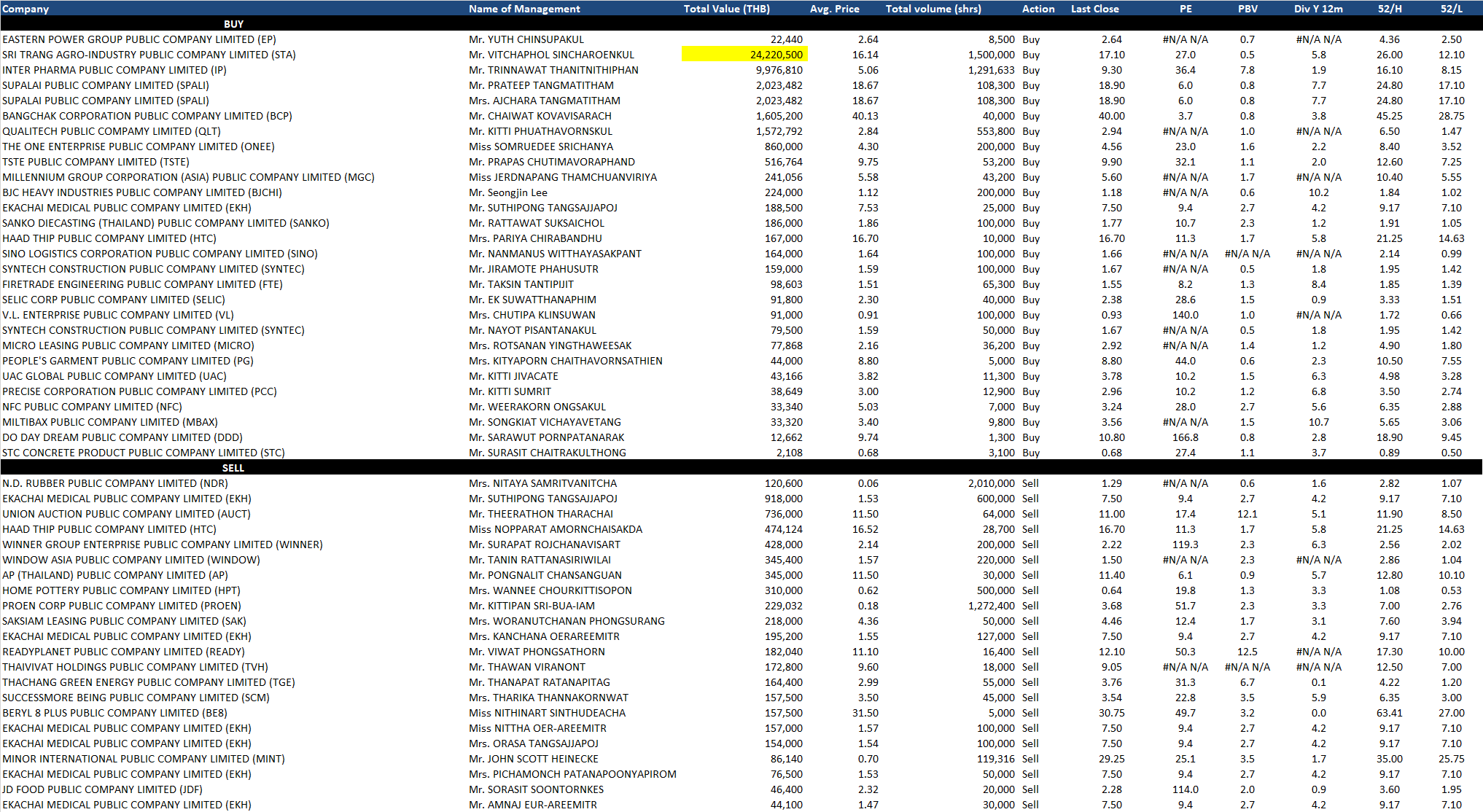Screen dimensions: 1483x812
Task: Click the Company column header
Action: (x=26, y=9)
